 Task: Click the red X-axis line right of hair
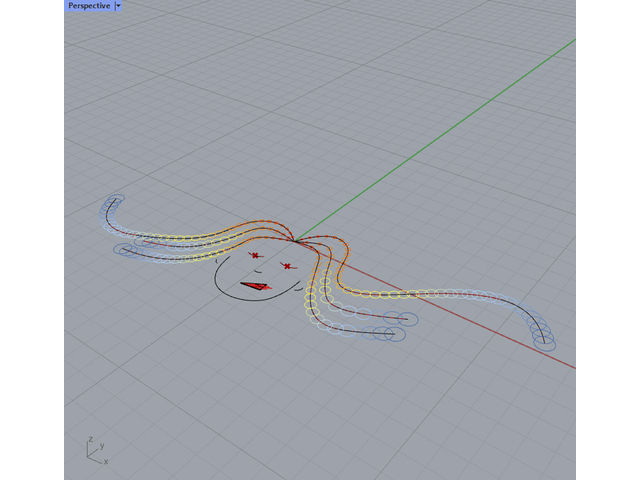pos(500,331)
